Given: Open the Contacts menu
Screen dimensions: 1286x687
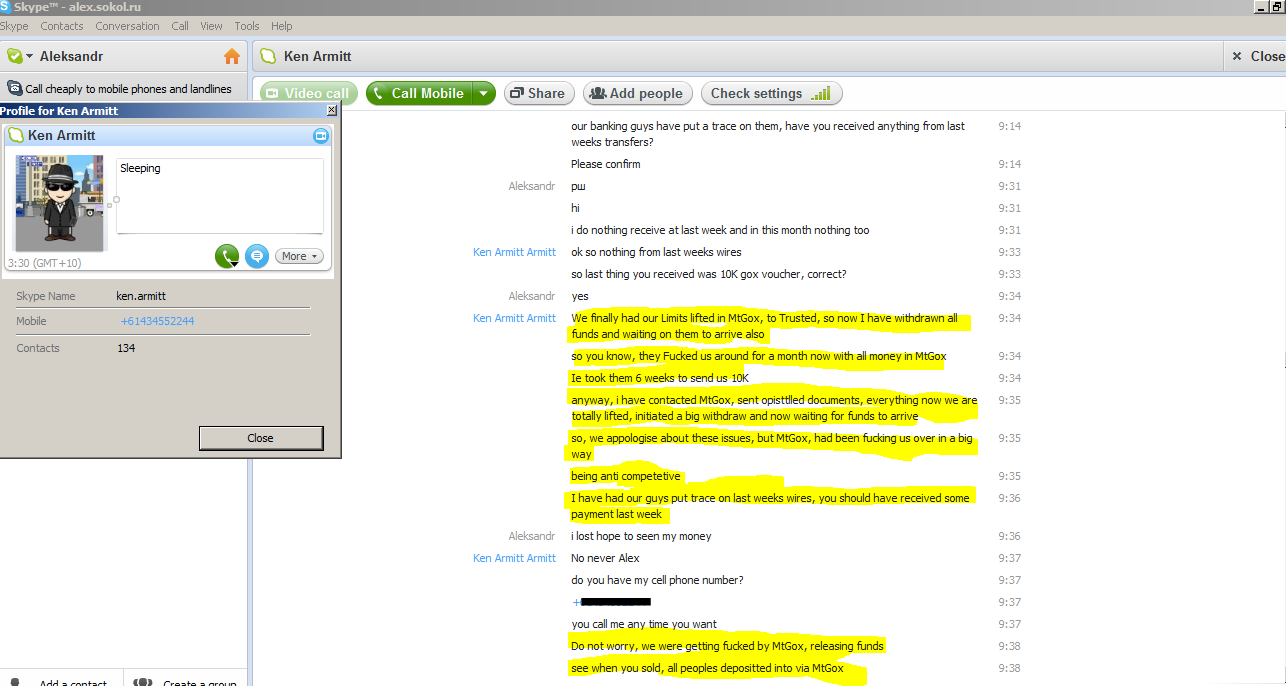Looking at the screenshot, I should click(x=62, y=26).
